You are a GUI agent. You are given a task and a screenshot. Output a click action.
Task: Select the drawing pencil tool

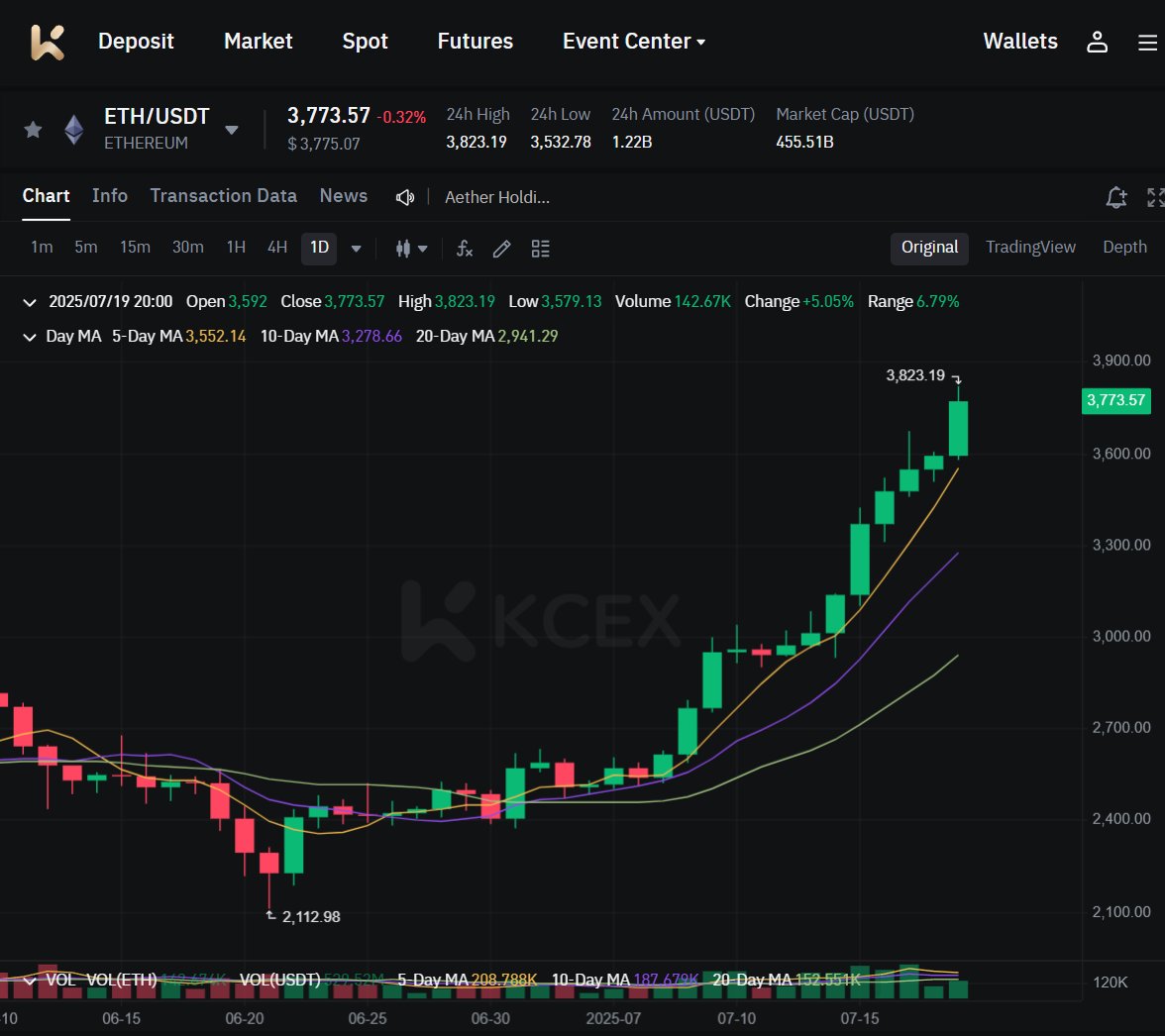[501, 248]
